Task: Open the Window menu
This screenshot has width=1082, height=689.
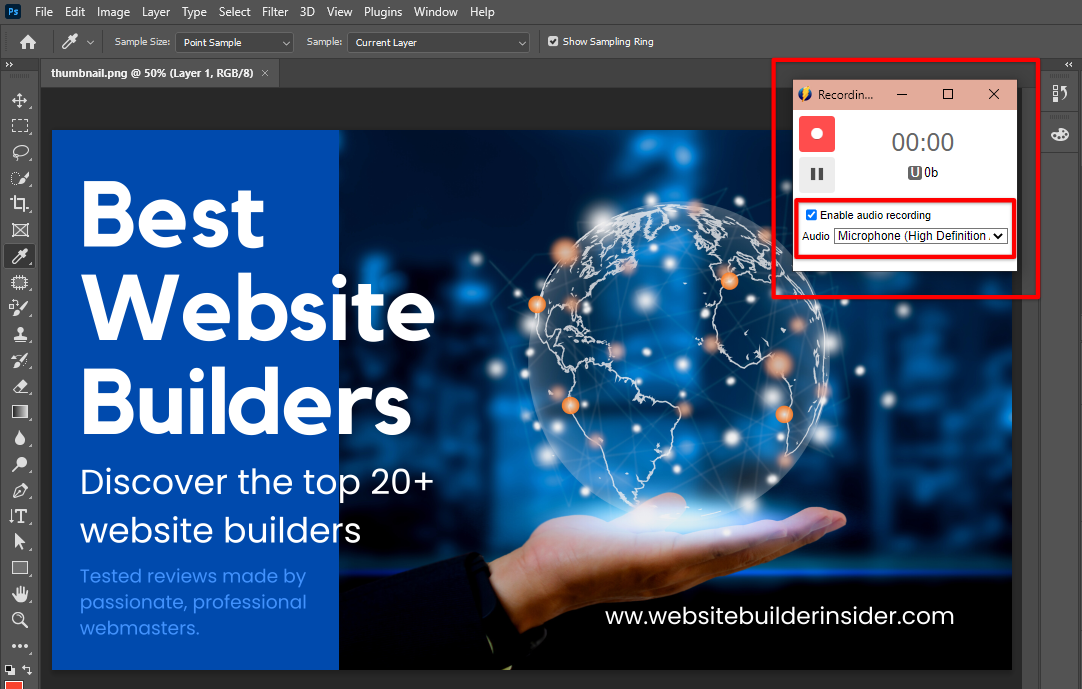Action: (x=435, y=12)
